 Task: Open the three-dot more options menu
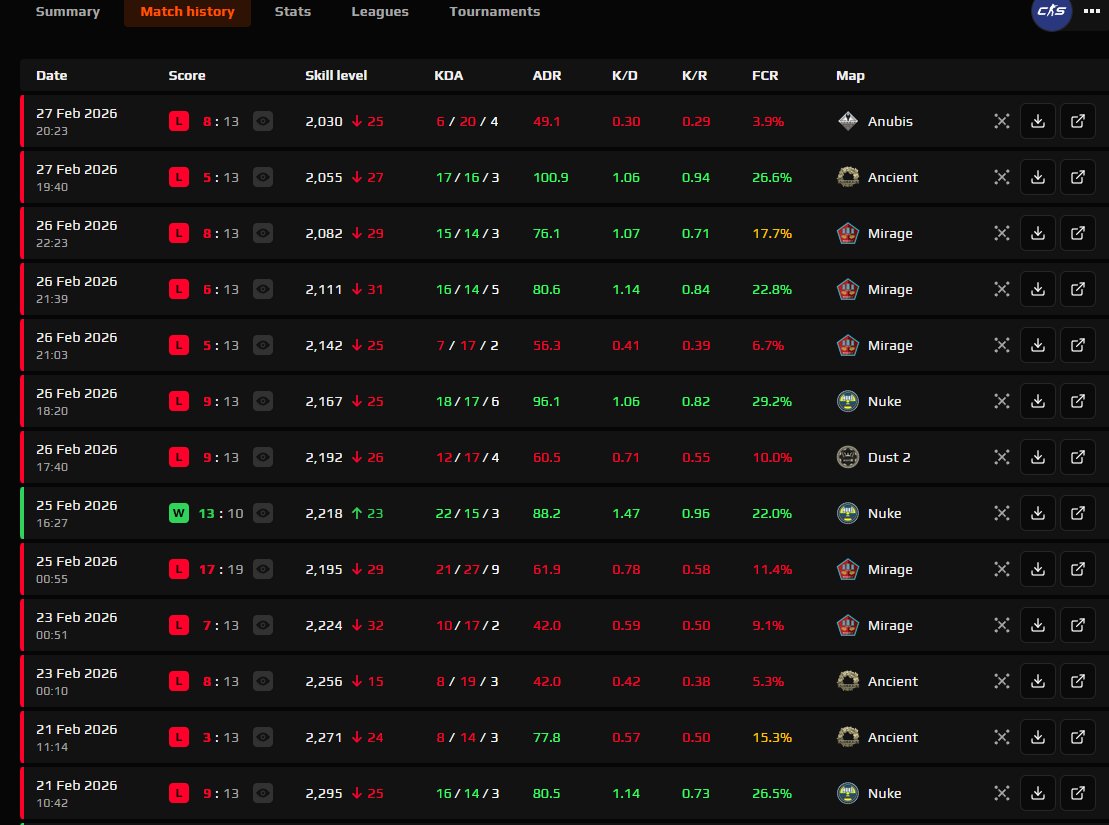coord(1091,11)
